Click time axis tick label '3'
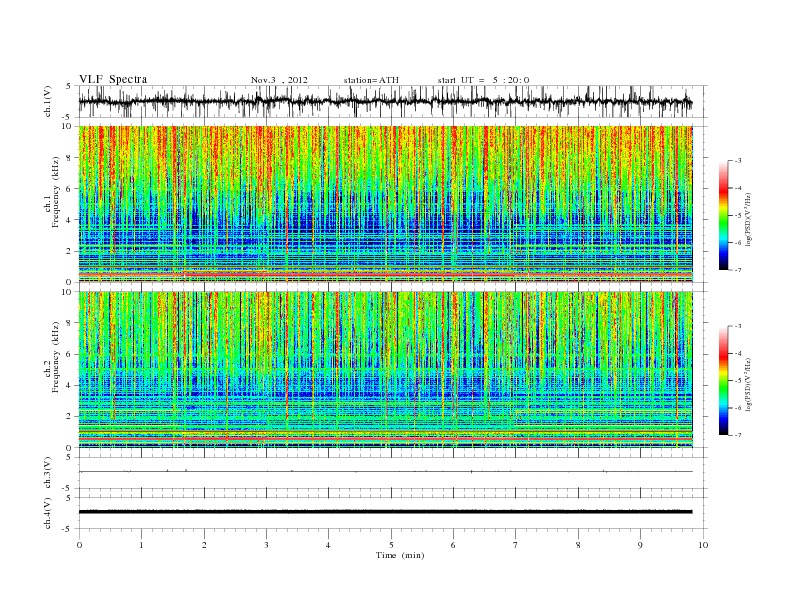Viewport: 792px width, 612px height. tap(266, 545)
